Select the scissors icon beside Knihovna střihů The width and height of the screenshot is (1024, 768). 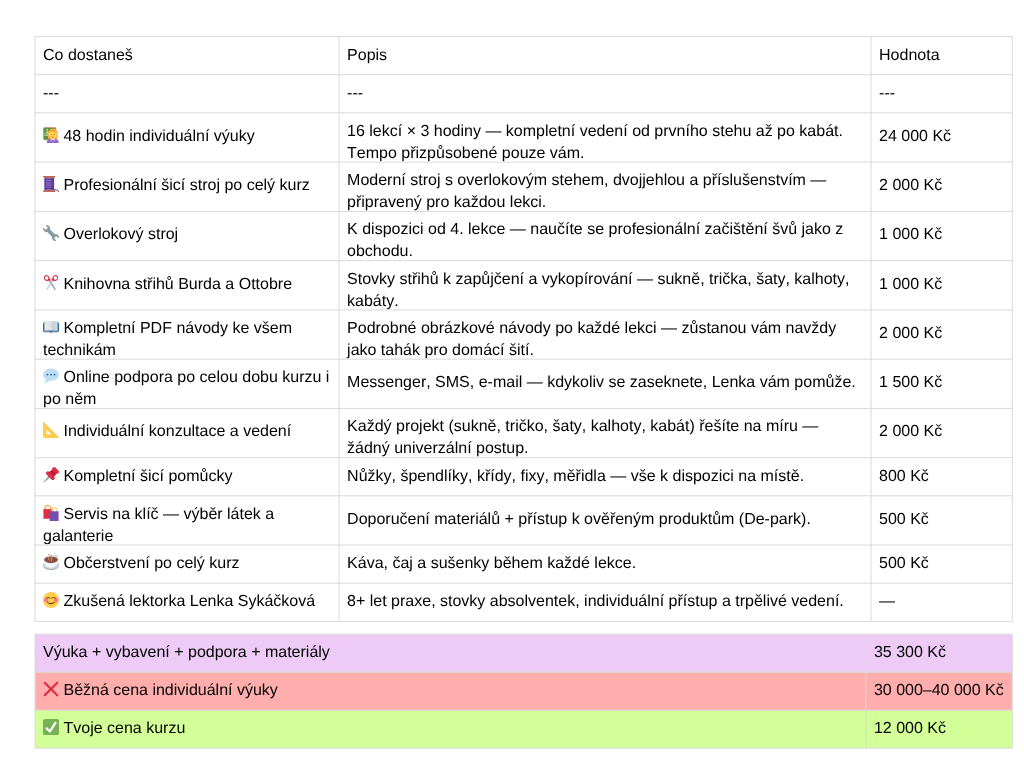(x=51, y=283)
